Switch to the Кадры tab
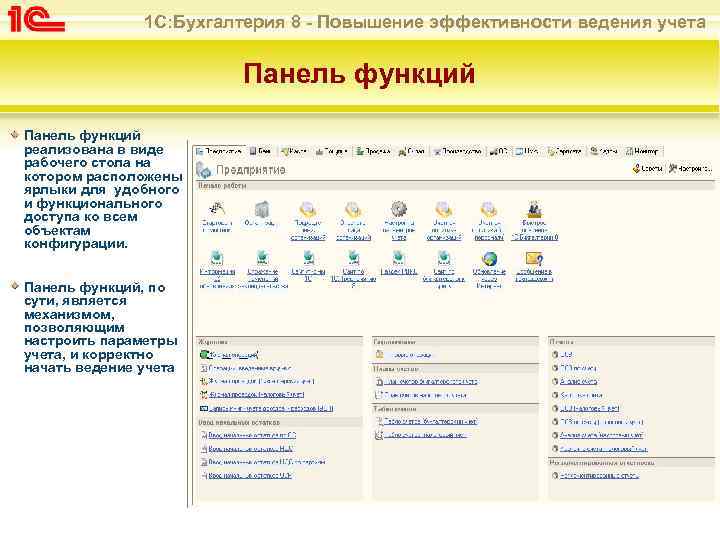 click(604, 151)
